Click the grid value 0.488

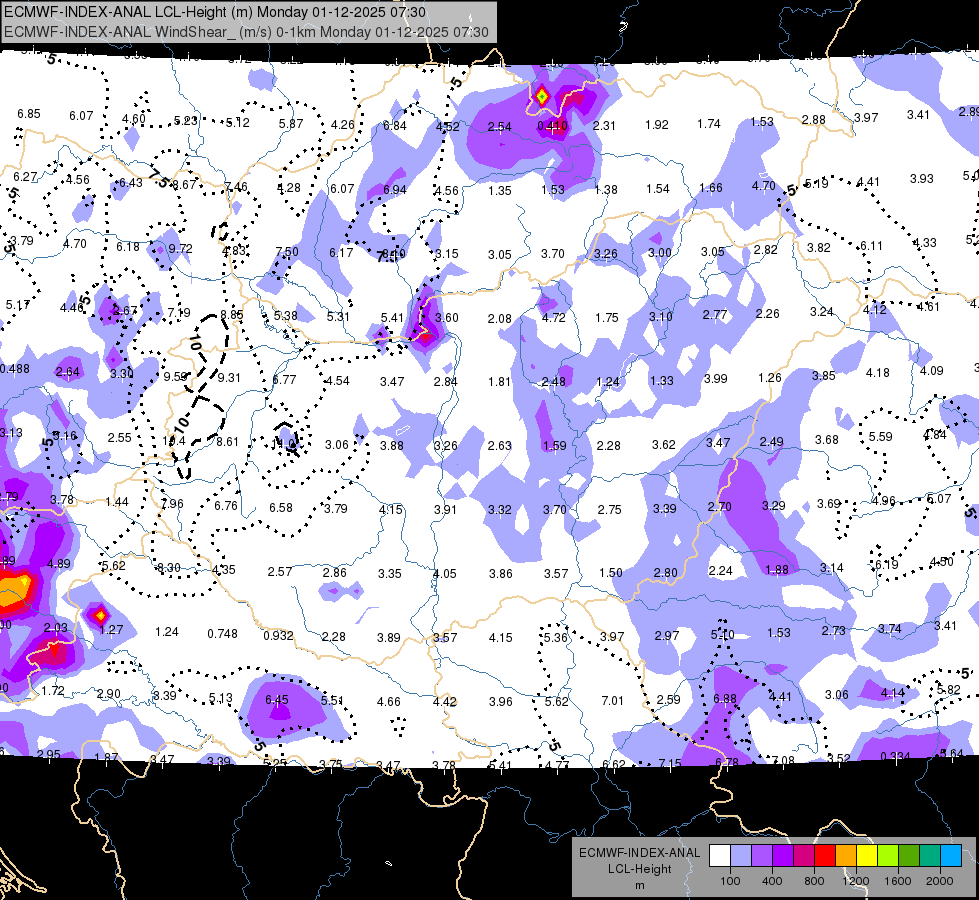(x=14, y=368)
